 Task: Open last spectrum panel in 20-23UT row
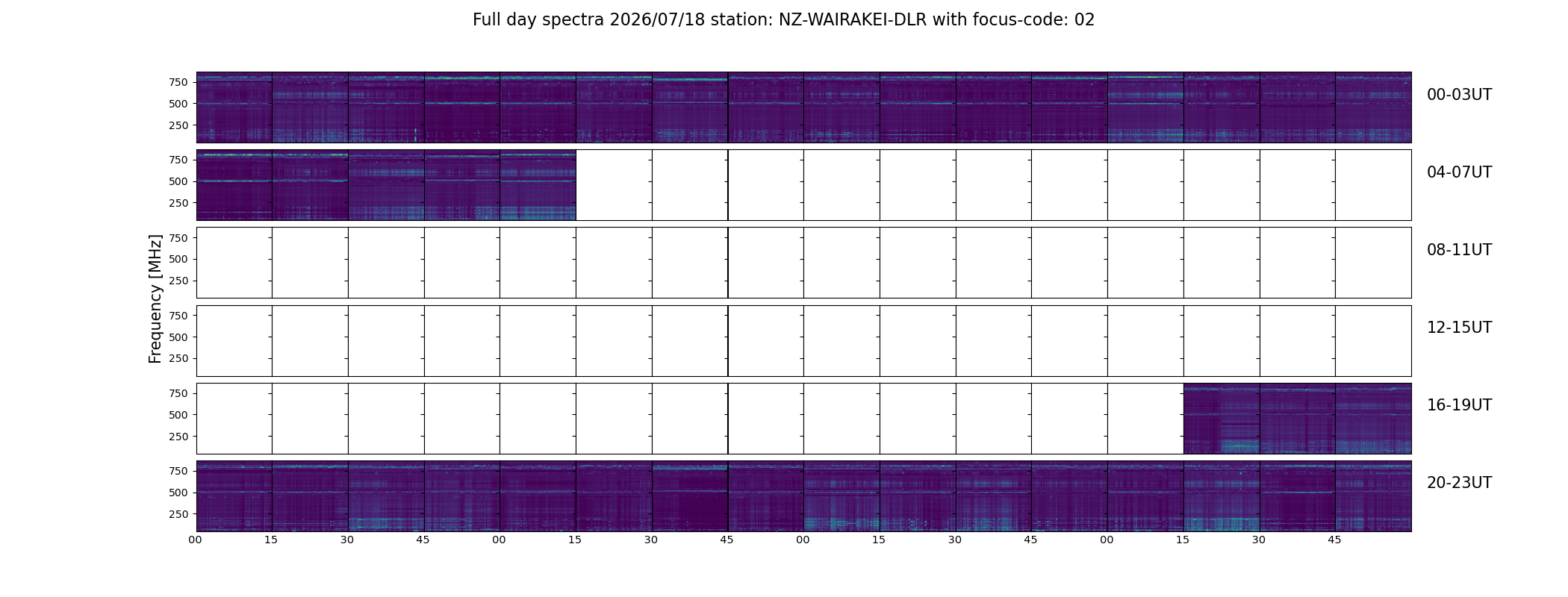click(x=1373, y=496)
